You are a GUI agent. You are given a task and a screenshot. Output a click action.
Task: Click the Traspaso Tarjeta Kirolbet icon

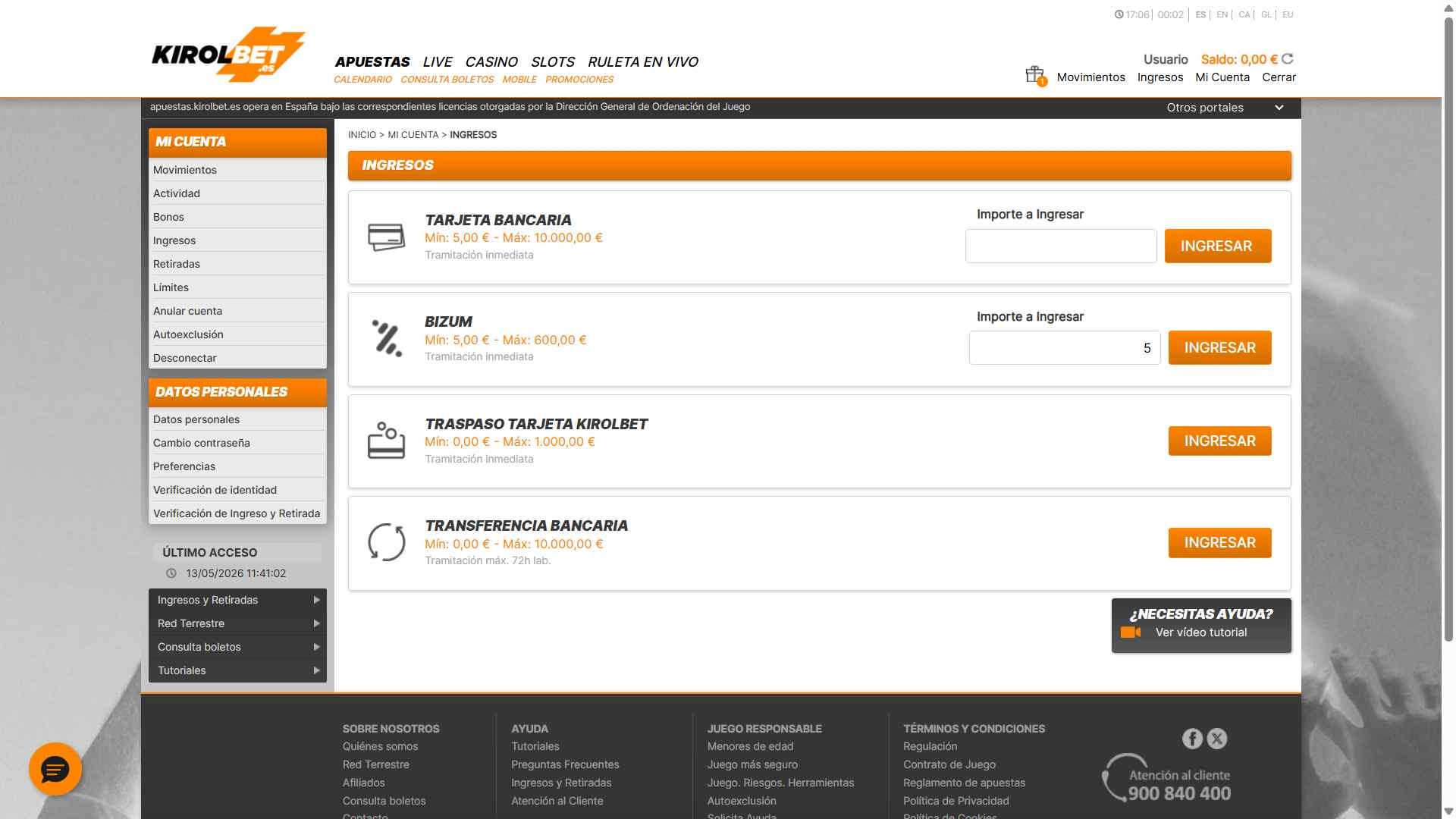386,441
